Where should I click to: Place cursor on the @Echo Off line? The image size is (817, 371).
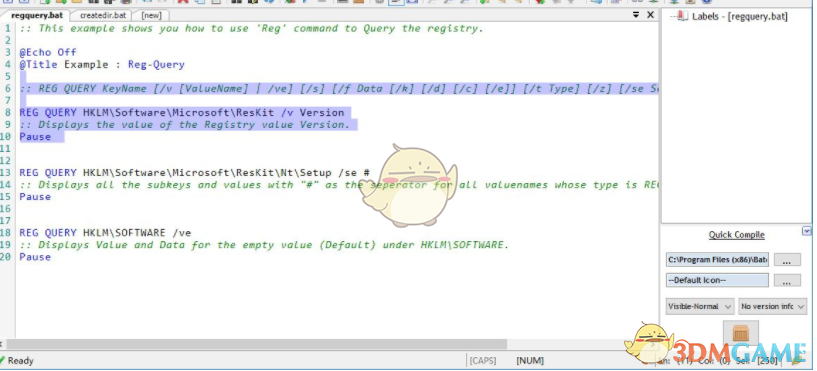pos(48,52)
